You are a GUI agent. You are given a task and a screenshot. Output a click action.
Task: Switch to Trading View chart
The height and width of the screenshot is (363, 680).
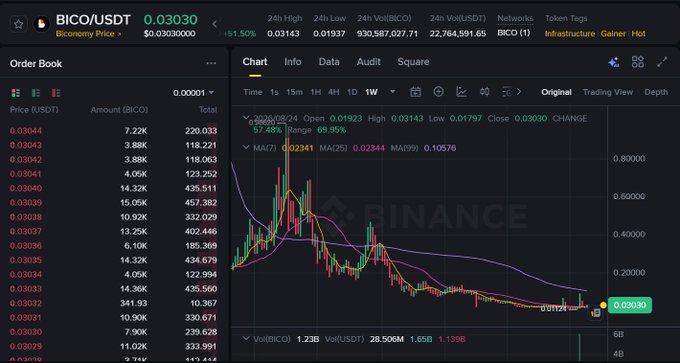pos(608,92)
